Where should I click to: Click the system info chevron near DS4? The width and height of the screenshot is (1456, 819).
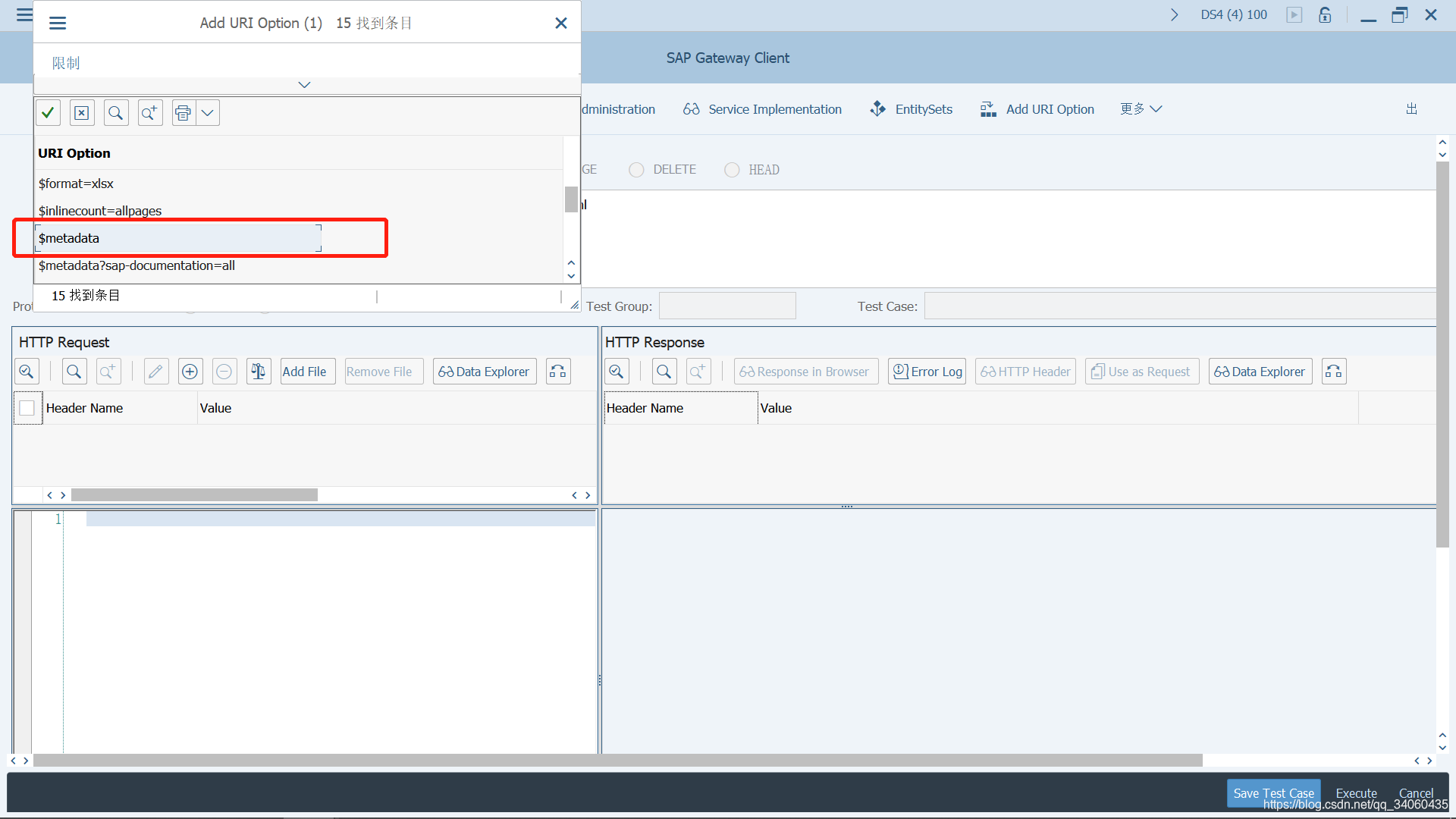pos(1175,15)
